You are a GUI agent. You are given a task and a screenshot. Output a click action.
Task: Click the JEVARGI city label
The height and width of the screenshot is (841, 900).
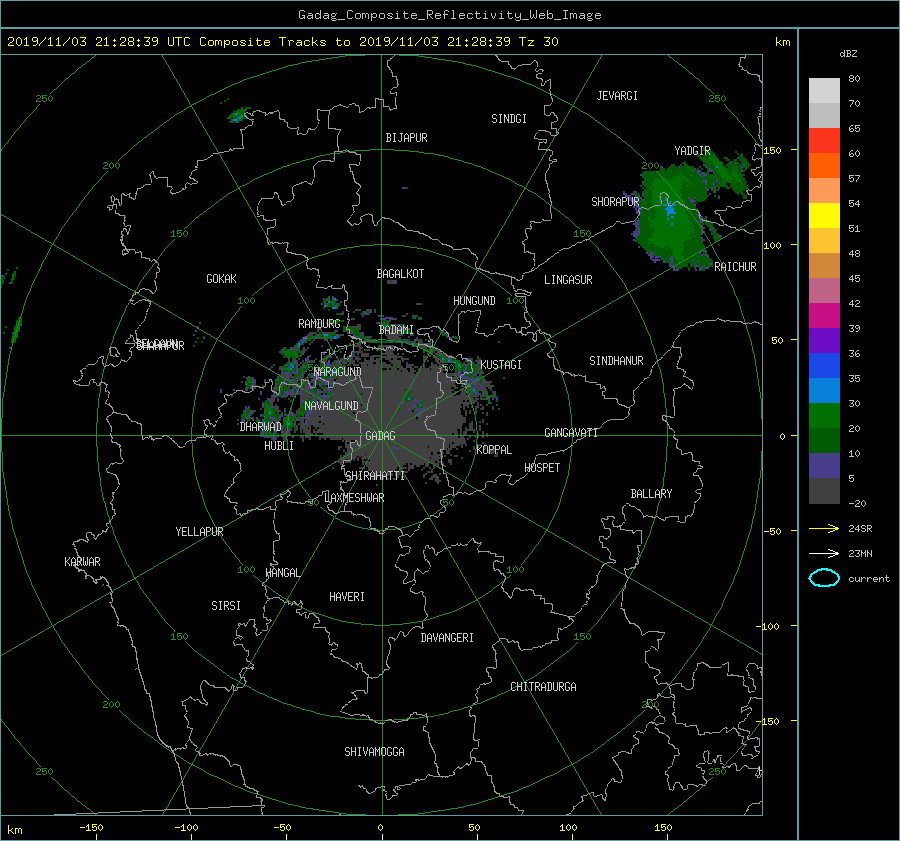click(x=617, y=96)
